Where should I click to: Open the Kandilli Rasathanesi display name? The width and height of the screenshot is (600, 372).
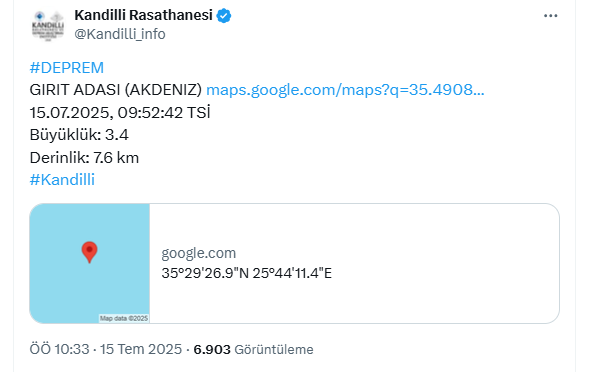[143, 15]
